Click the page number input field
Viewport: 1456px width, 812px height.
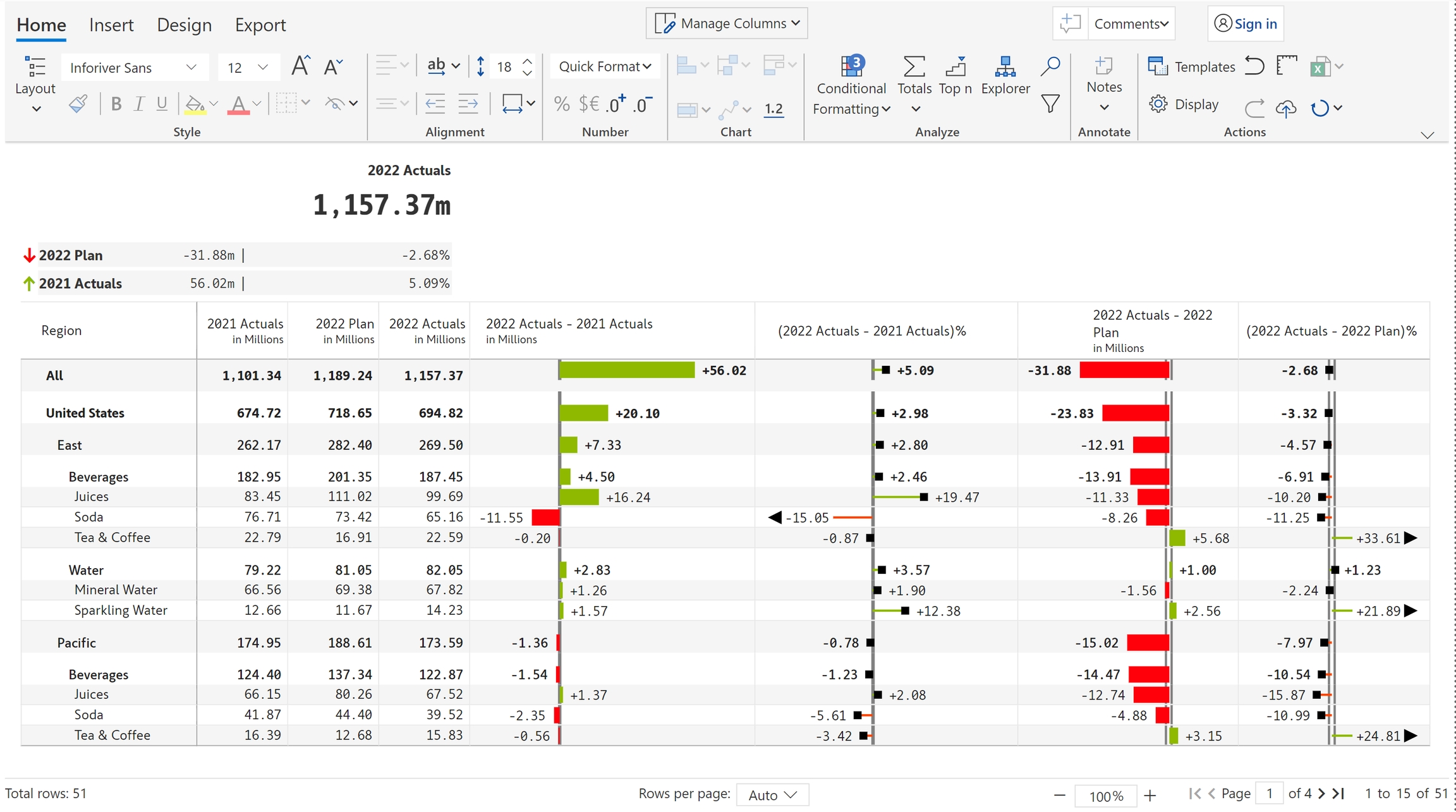point(1269,794)
